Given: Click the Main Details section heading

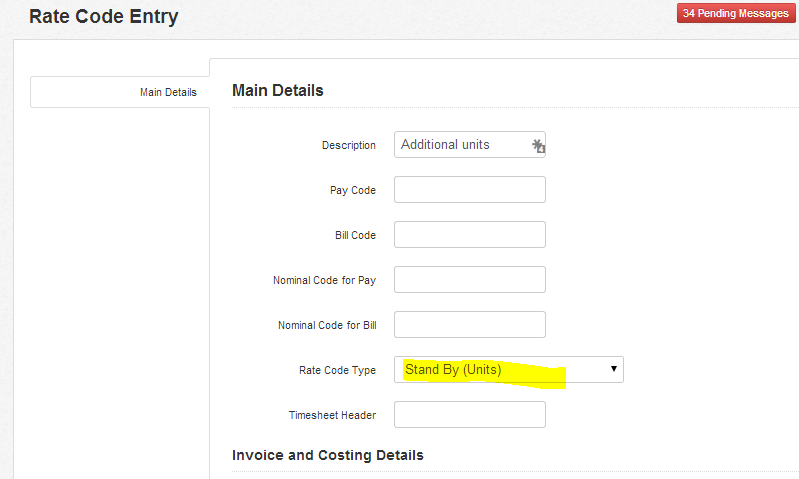Looking at the screenshot, I should (278, 90).
